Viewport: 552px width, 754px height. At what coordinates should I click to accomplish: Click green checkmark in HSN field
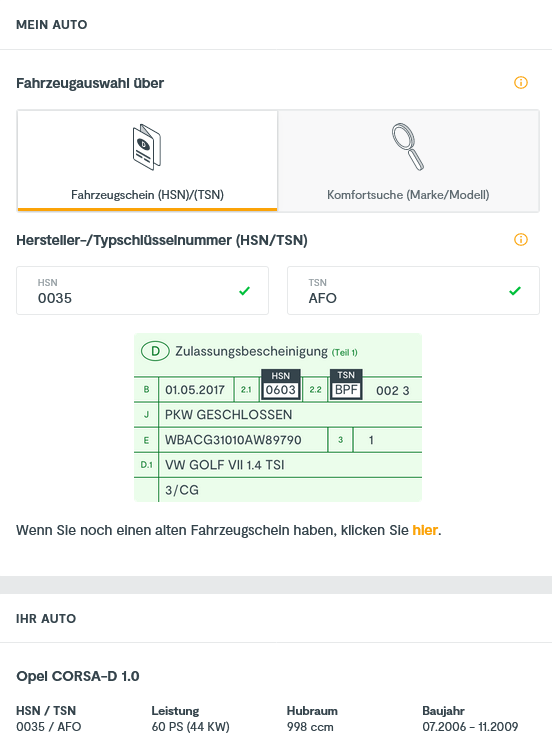click(x=244, y=290)
